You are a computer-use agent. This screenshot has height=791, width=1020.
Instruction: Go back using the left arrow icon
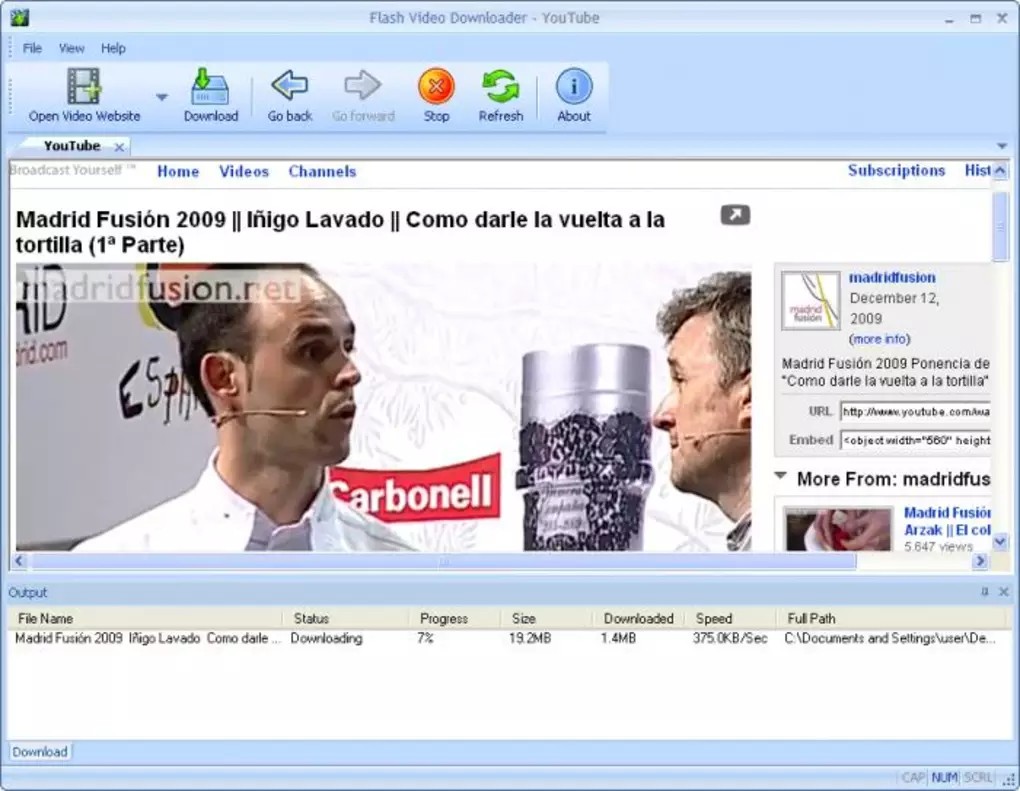coord(289,85)
